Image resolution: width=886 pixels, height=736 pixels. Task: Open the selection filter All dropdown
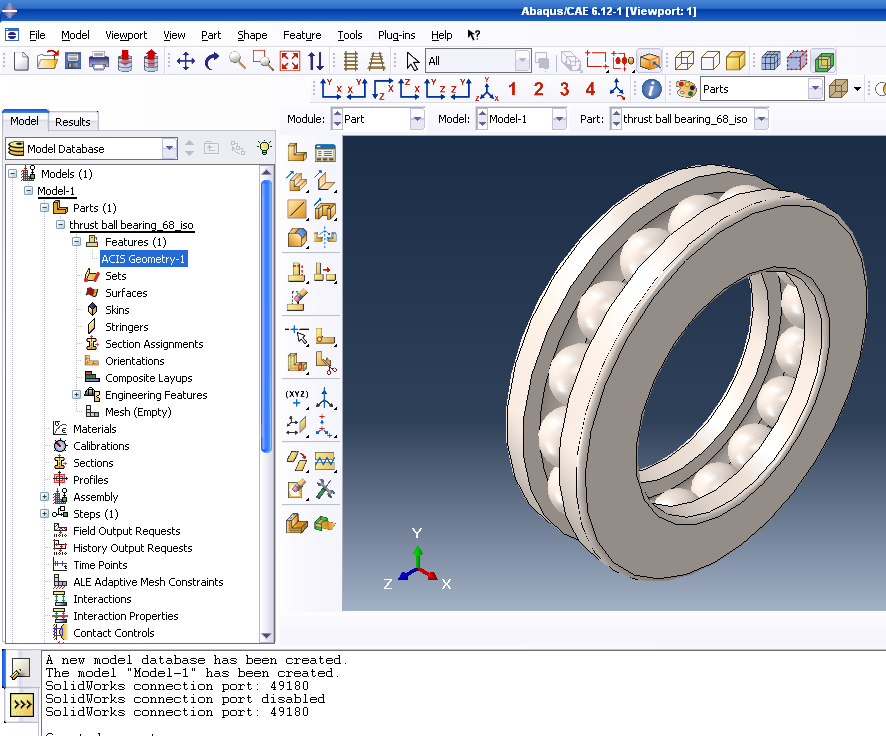point(522,61)
